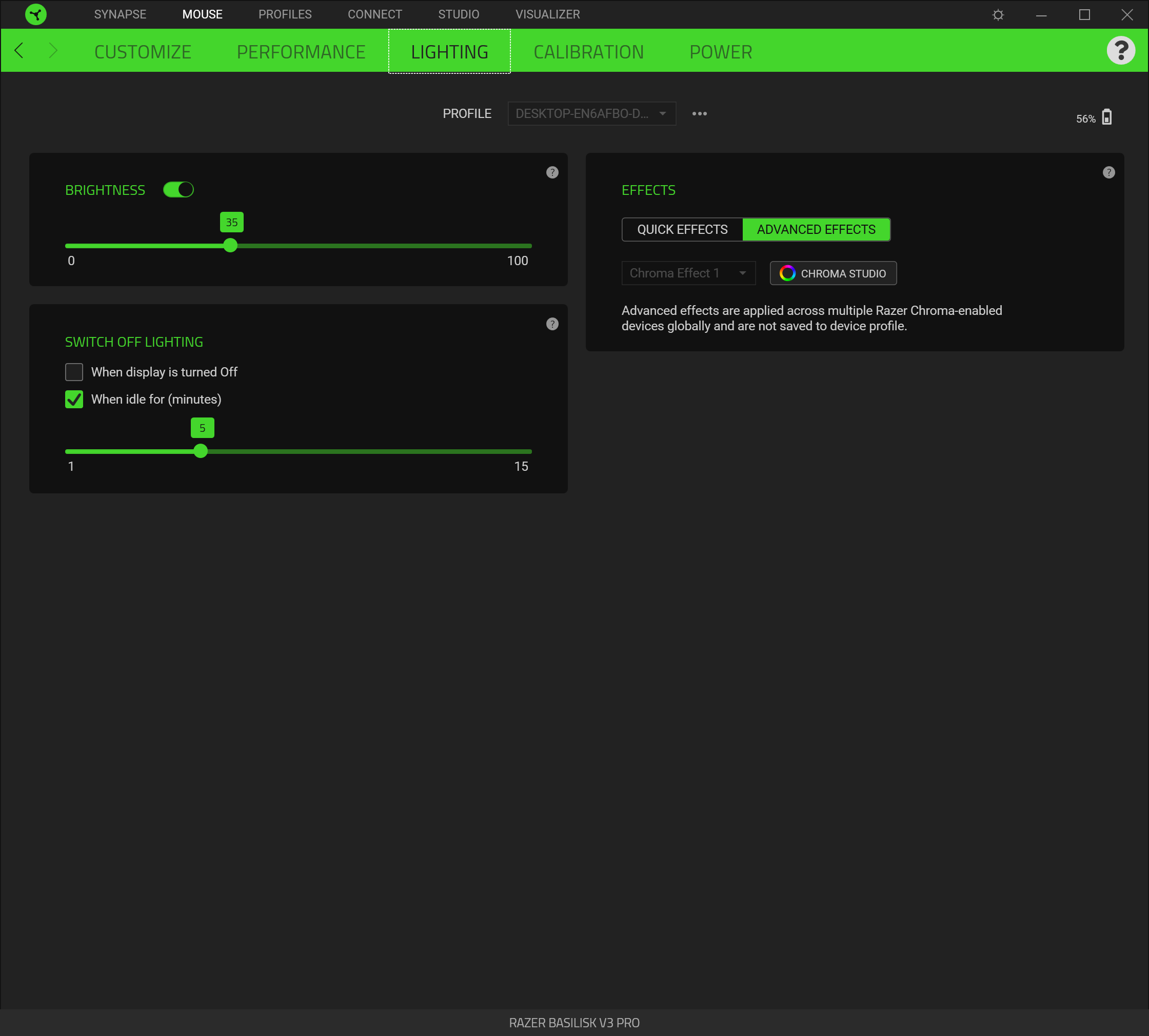This screenshot has height=1036, width=1149.
Task: Select Advanced Effects
Action: pos(816,229)
